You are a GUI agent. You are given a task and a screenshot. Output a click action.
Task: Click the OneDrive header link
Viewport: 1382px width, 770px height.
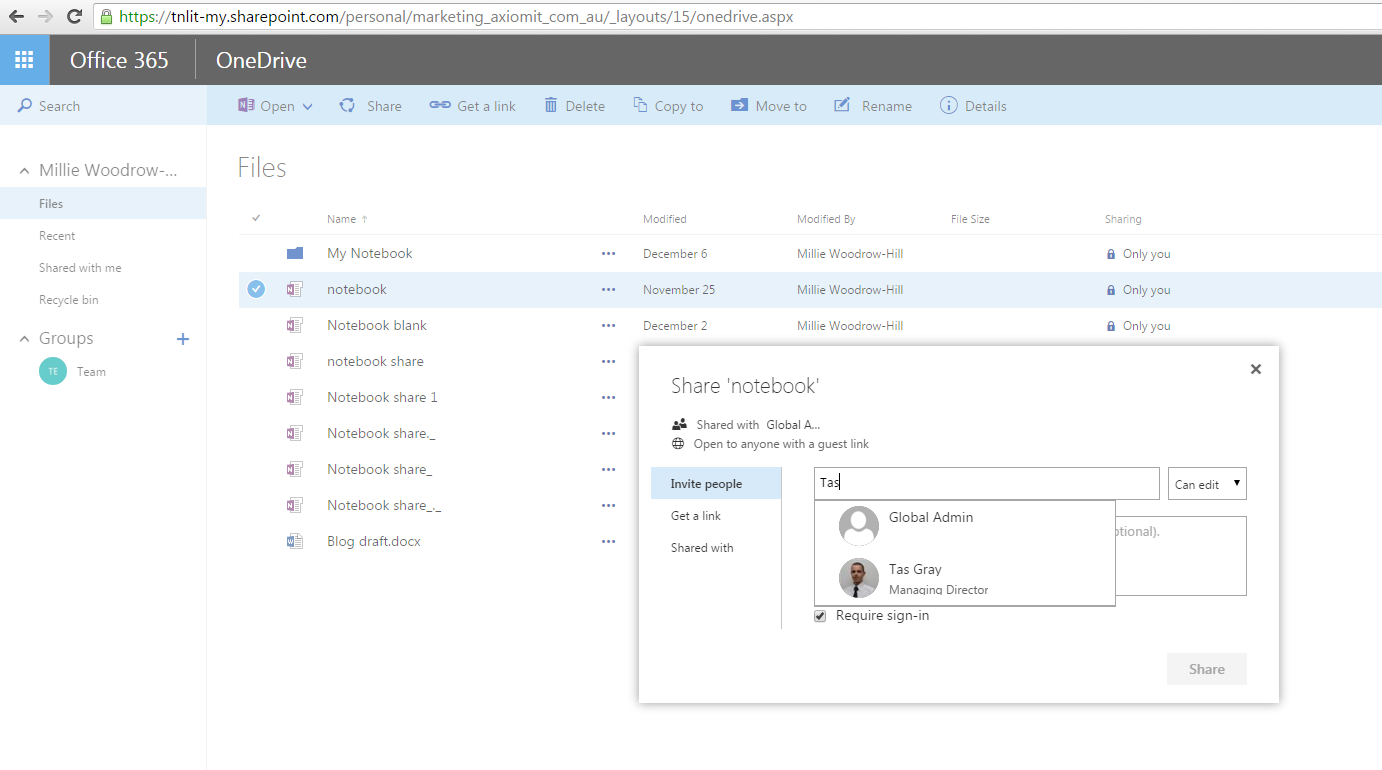point(261,60)
